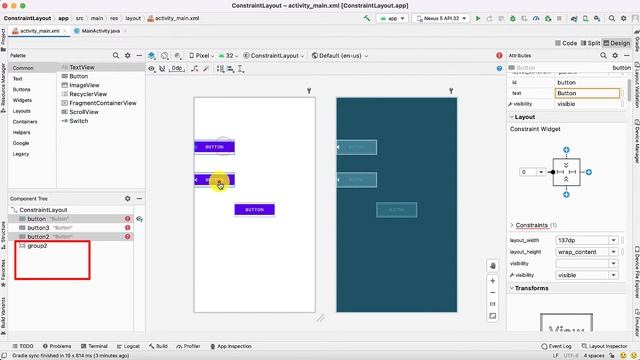640x360 pixels.
Task: Open the app run configuration dropdown
Action: tap(392, 18)
